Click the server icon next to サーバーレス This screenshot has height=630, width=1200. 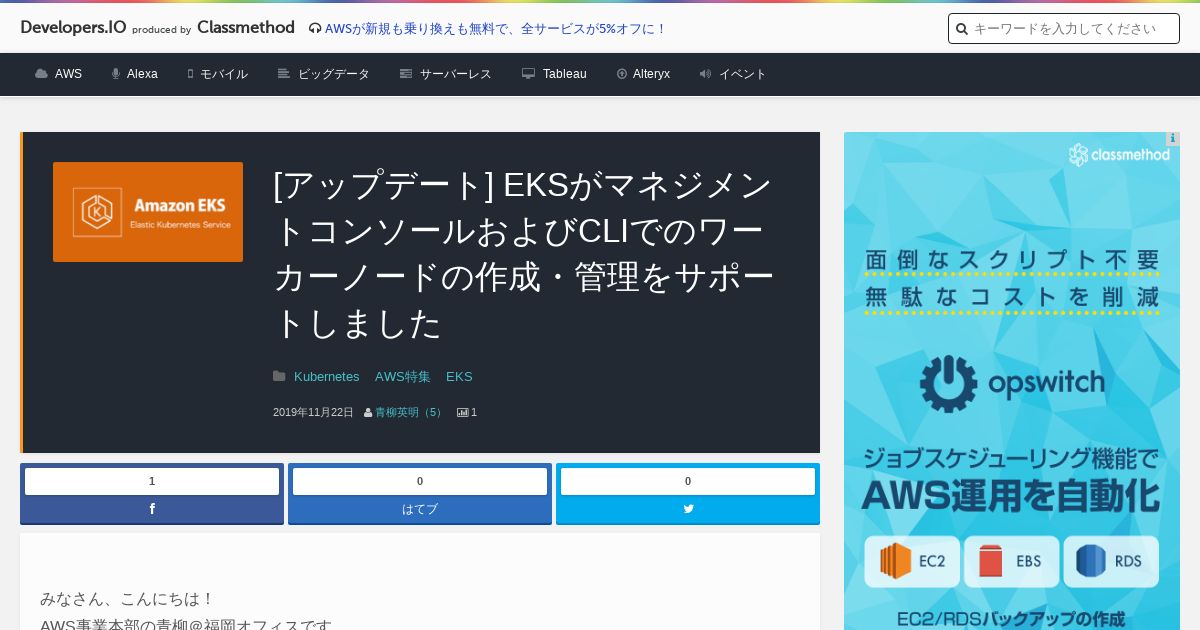(406, 74)
